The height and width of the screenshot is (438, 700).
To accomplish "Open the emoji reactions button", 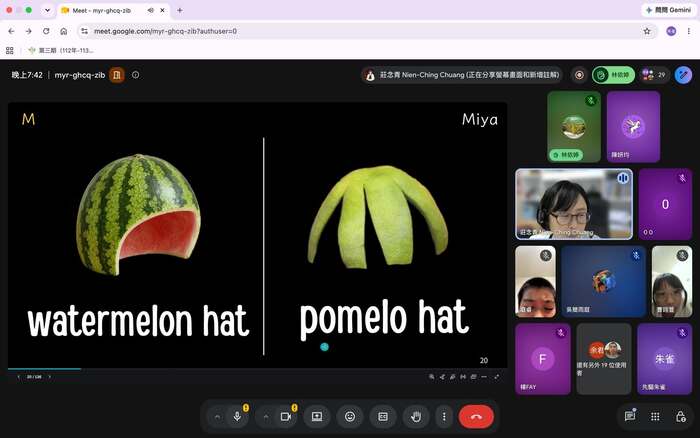I will point(350,417).
